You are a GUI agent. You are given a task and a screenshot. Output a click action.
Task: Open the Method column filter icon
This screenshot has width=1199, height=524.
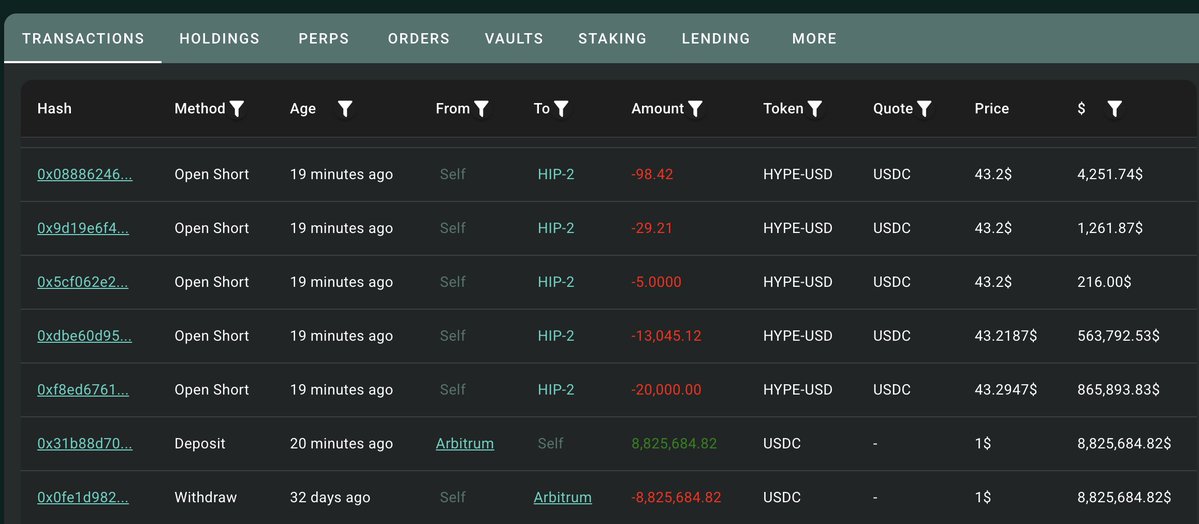coord(237,109)
